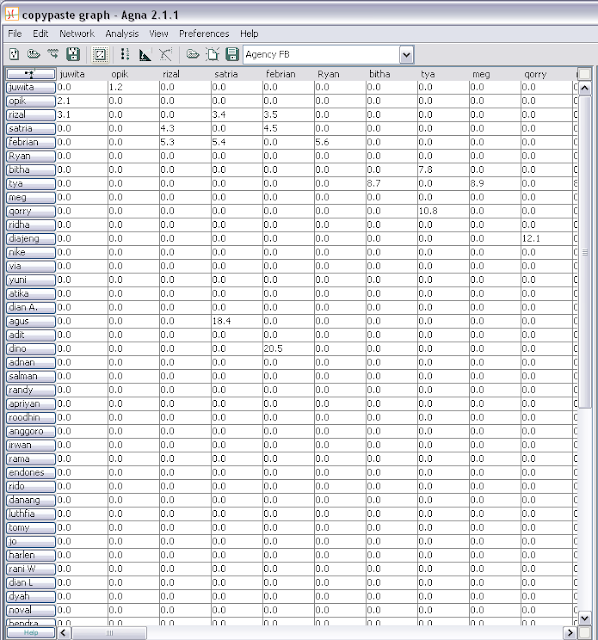This screenshot has width=598, height=640.
Task: Click the vertical scrollbar down arrow
Action: 585,618
